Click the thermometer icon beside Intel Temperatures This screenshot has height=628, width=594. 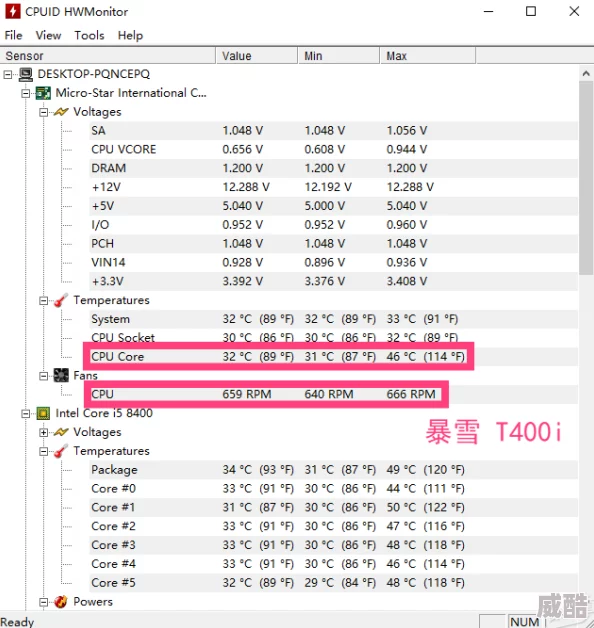pos(61,451)
